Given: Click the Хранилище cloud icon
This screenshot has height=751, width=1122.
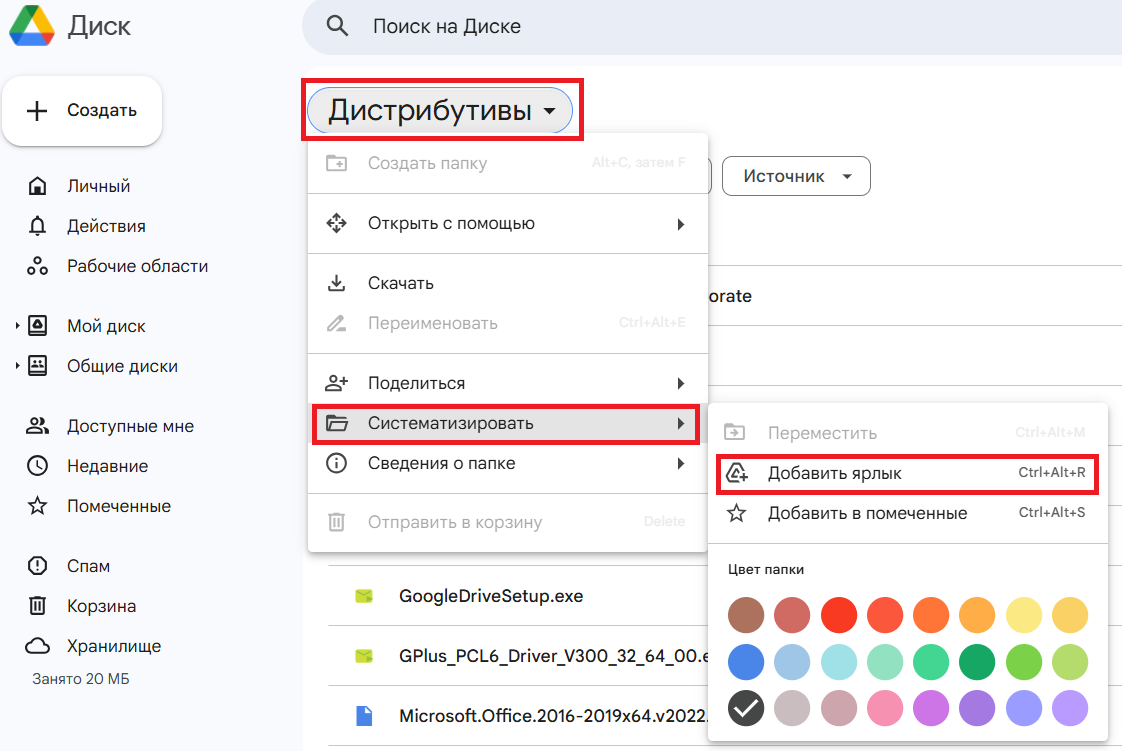Looking at the screenshot, I should (37, 646).
